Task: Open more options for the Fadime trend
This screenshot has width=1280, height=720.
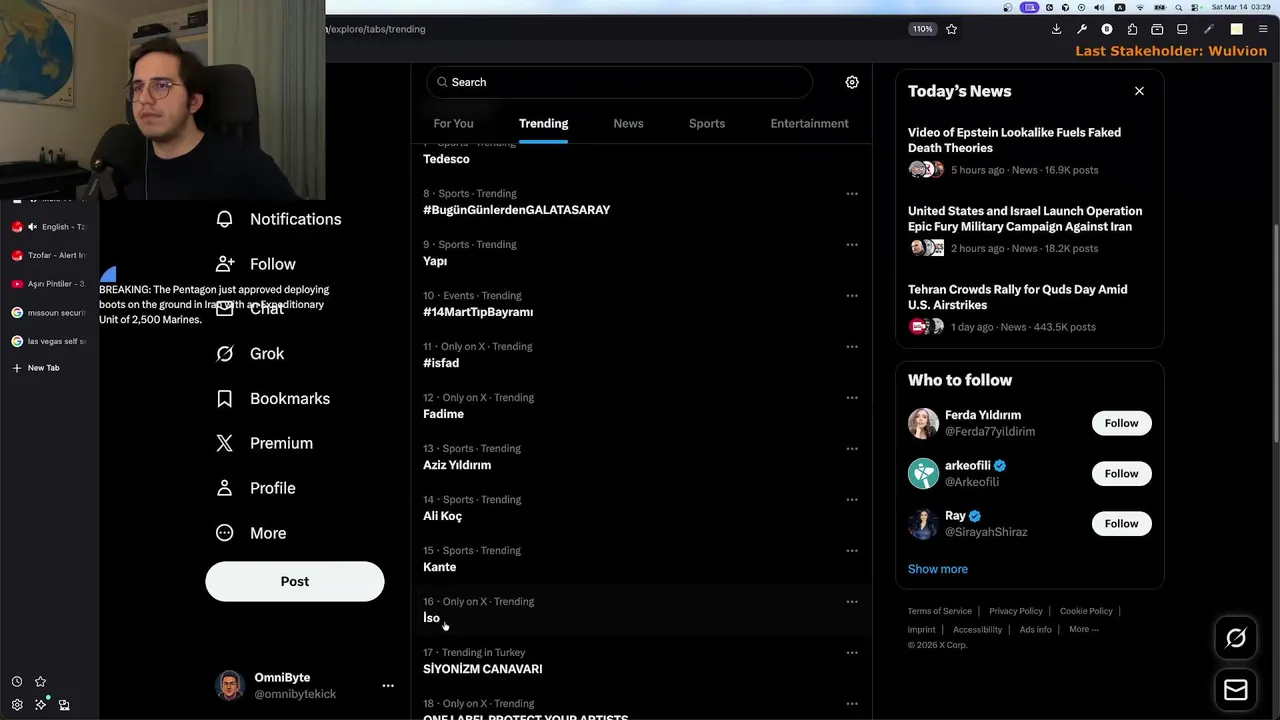Action: [852, 398]
